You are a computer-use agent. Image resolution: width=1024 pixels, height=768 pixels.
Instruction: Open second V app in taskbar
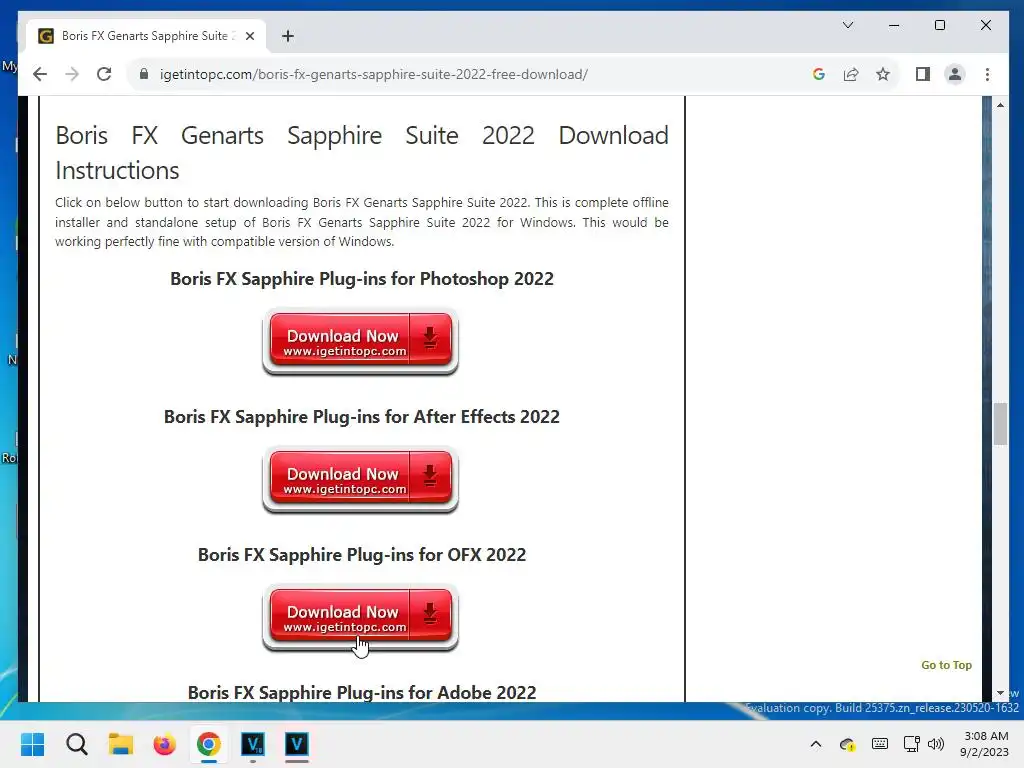tap(296, 744)
